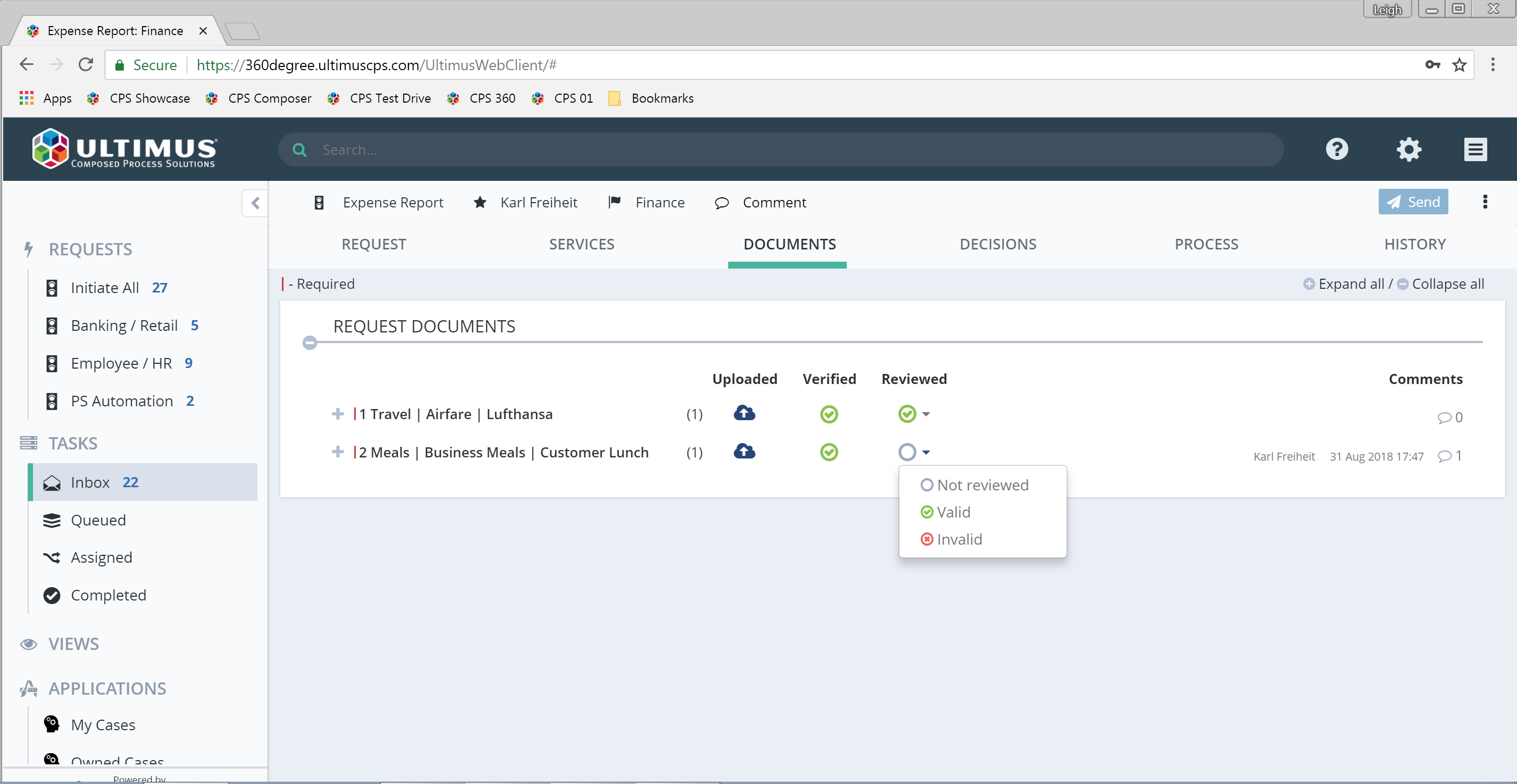Open the help question mark icon
1517x784 pixels.
1337,149
